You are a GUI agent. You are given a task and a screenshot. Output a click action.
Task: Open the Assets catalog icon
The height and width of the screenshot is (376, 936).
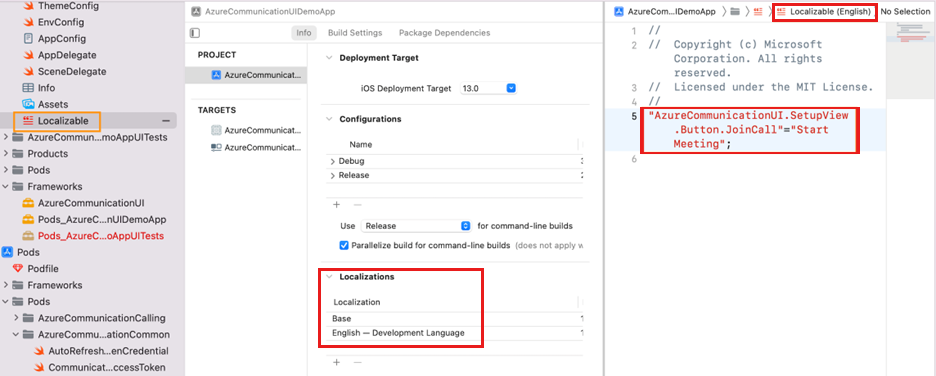[27, 104]
